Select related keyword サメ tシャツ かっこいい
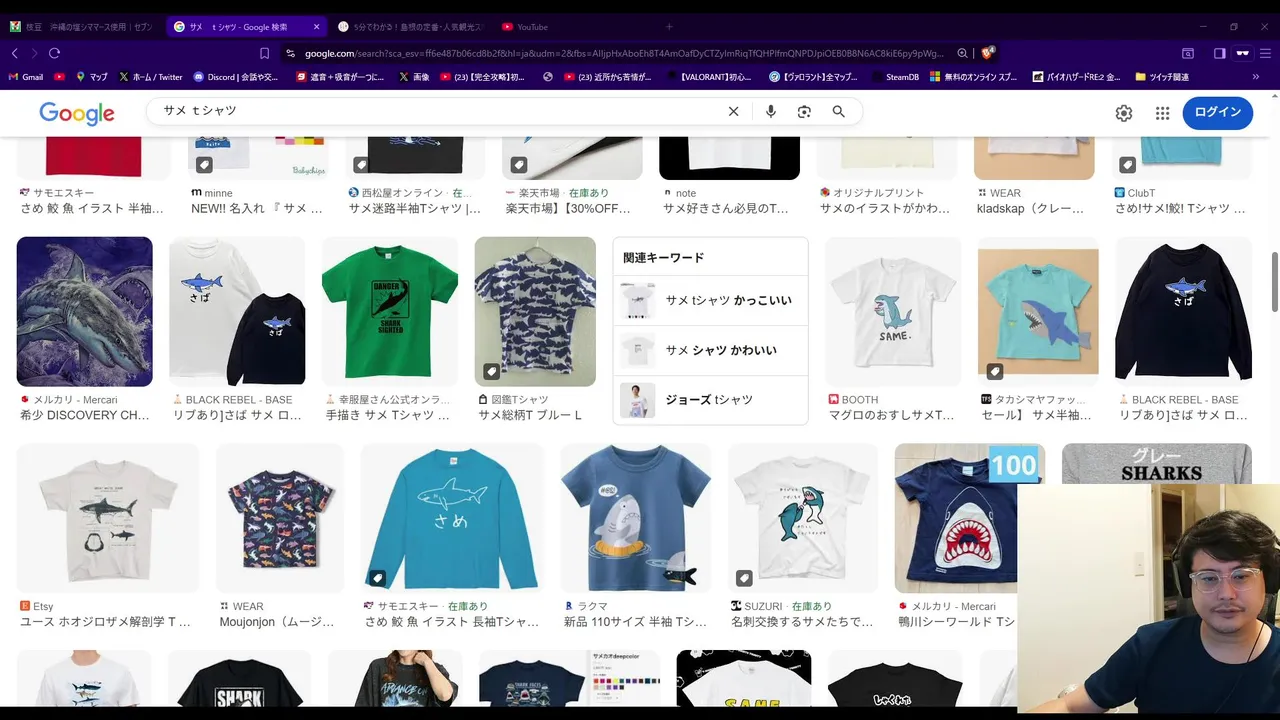This screenshot has height=720, width=1280. tap(710, 300)
